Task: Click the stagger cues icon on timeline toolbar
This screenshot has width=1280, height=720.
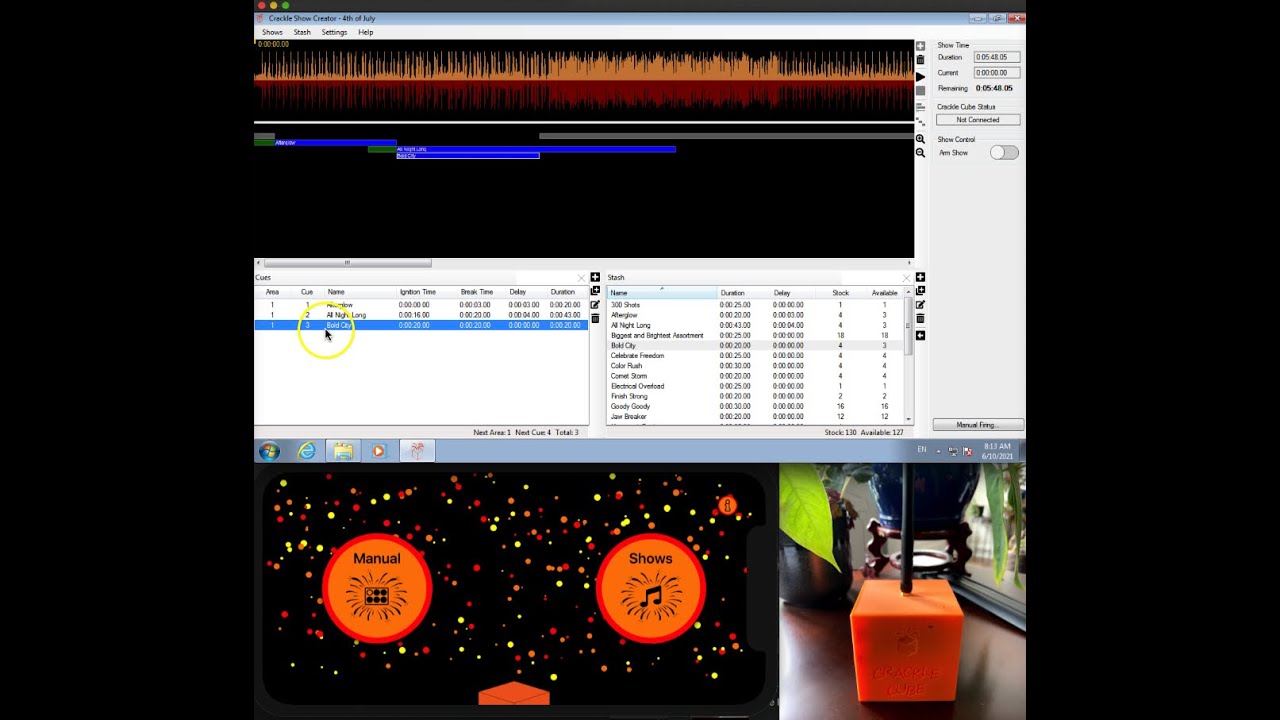Action: click(920, 122)
